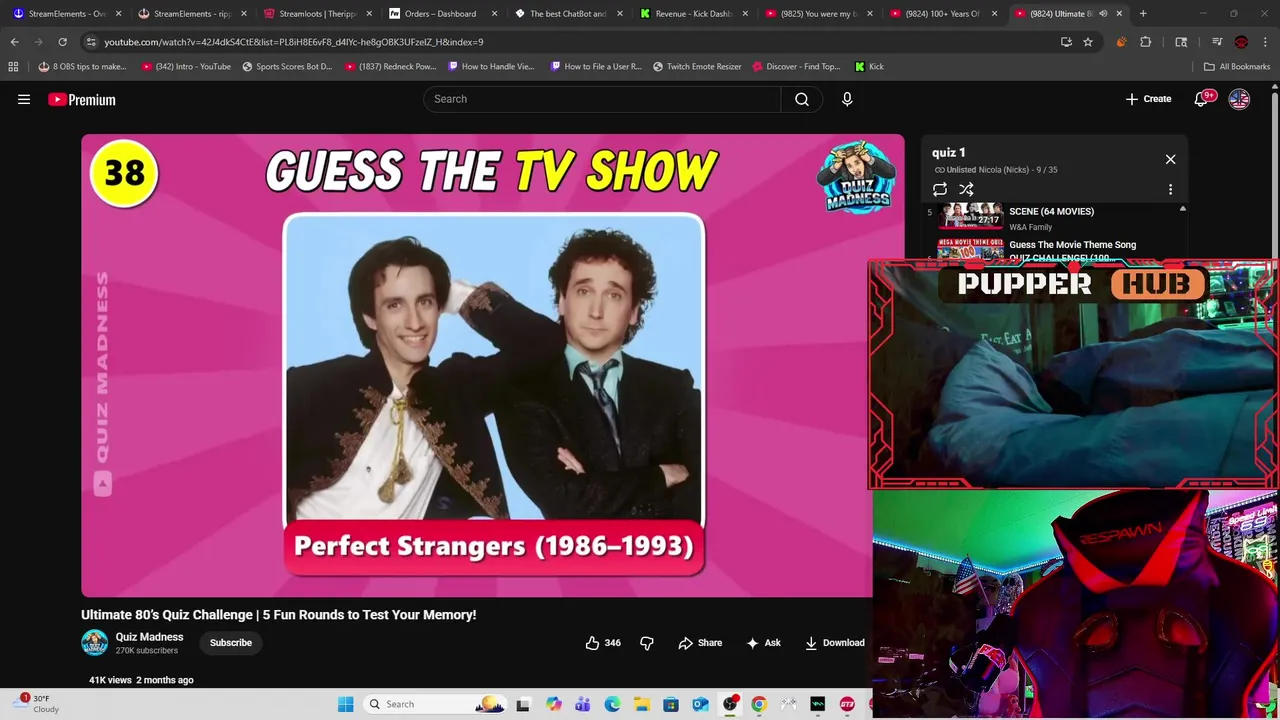This screenshot has width=1280, height=720.
Task: Switch to 100+ Years Of tab
Action: click(x=944, y=13)
